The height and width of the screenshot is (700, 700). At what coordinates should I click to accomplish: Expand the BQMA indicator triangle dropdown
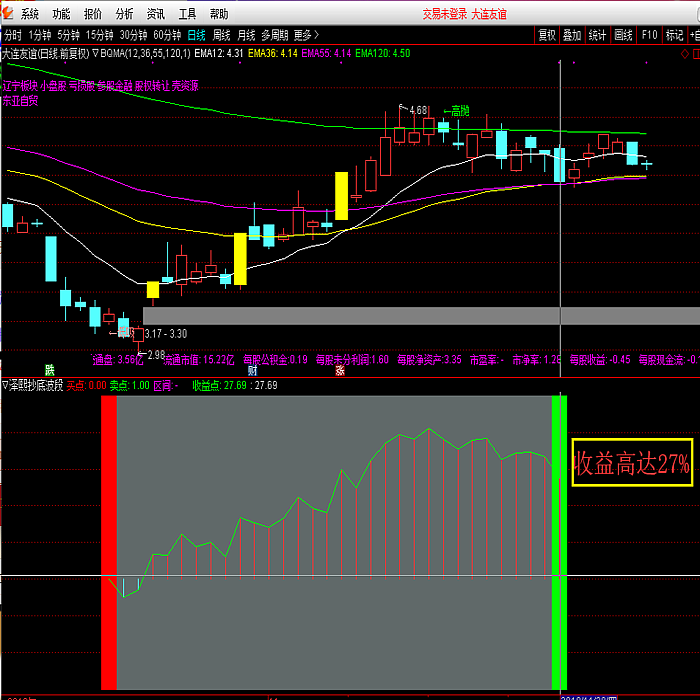click(96, 54)
